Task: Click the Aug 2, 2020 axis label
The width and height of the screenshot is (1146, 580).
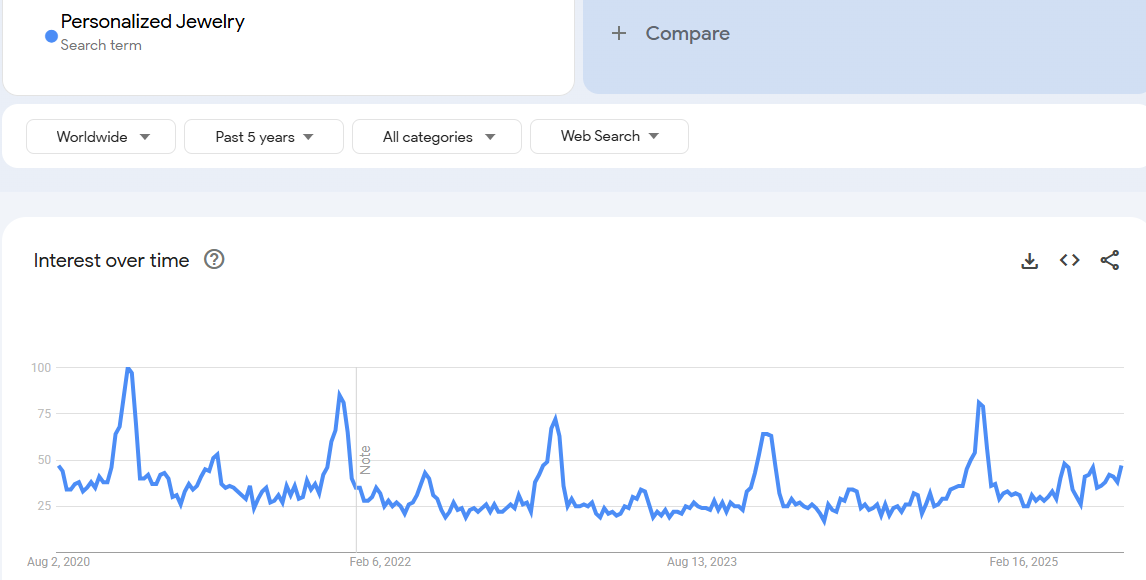Action: tap(59, 562)
